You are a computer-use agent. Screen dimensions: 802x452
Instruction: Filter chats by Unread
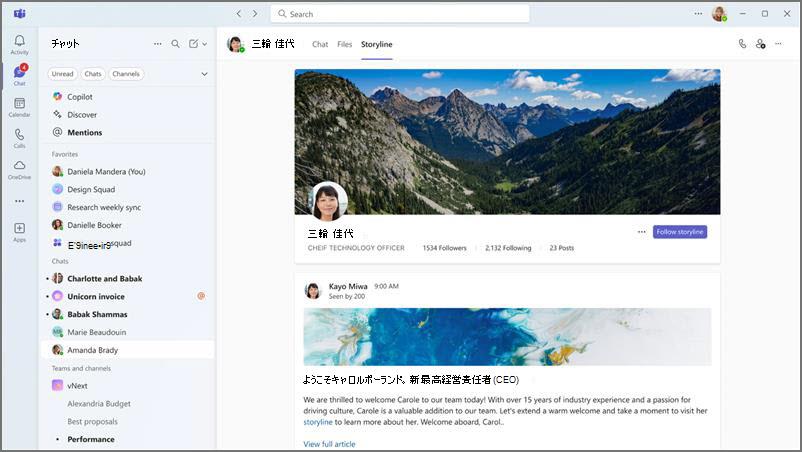point(62,74)
